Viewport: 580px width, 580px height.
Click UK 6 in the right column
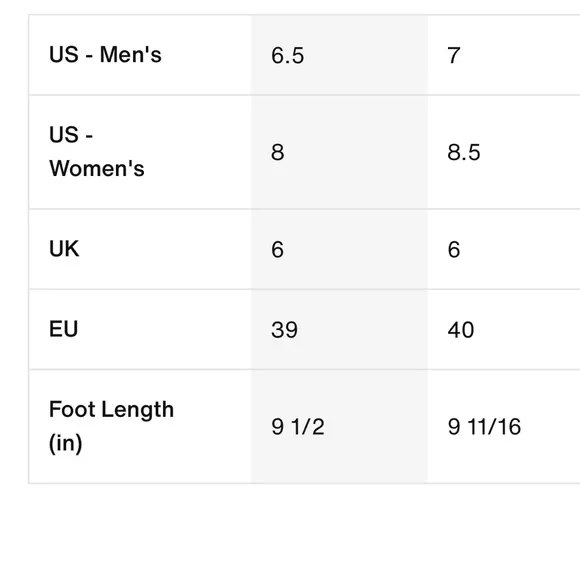coord(504,249)
